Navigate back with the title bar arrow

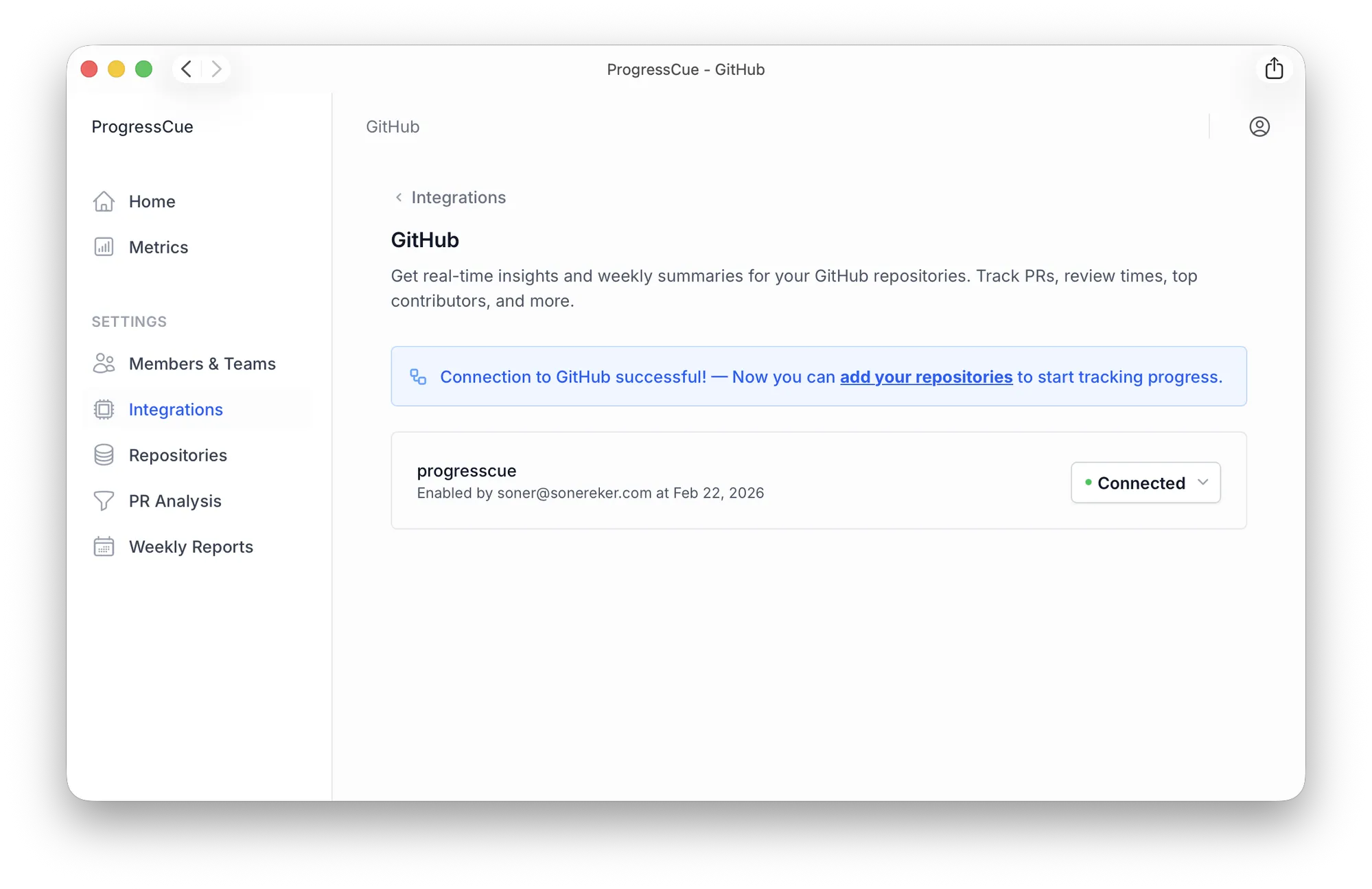tap(186, 69)
